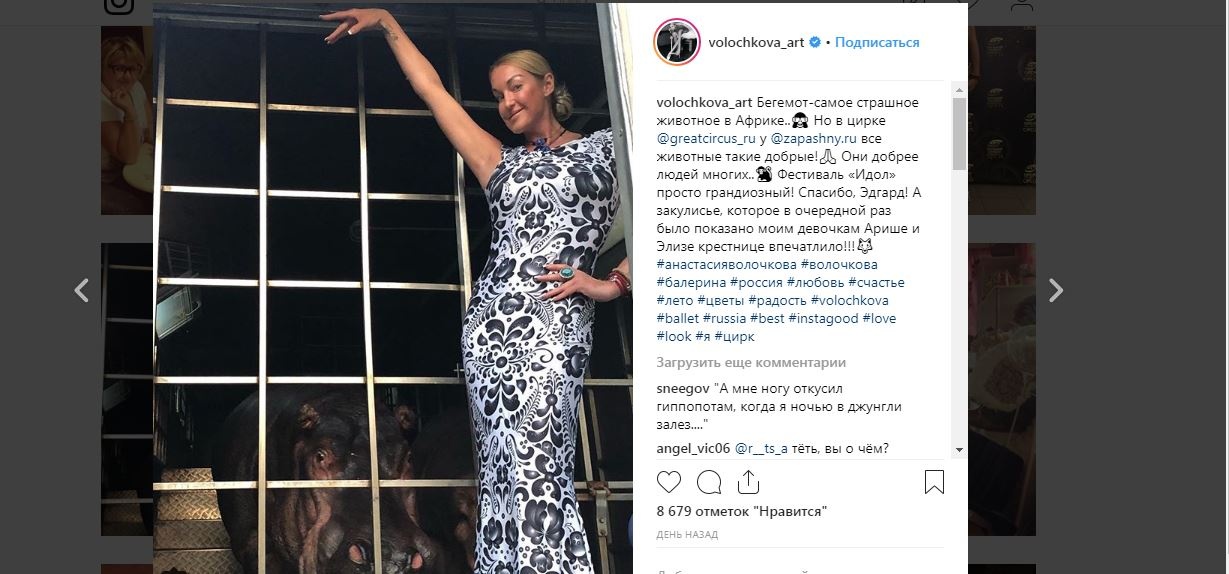Click the verified badge next to volochkova_art

tap(815, 42)
